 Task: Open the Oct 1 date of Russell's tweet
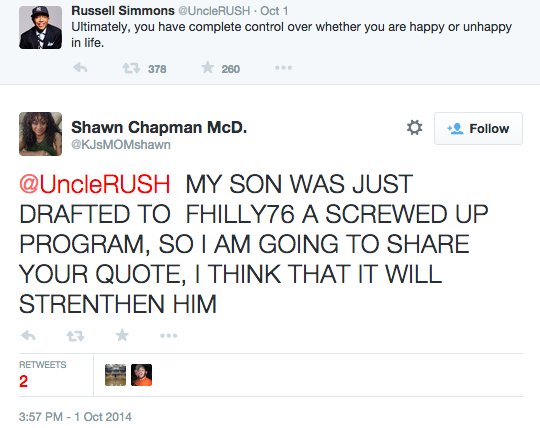click(274, 11)
